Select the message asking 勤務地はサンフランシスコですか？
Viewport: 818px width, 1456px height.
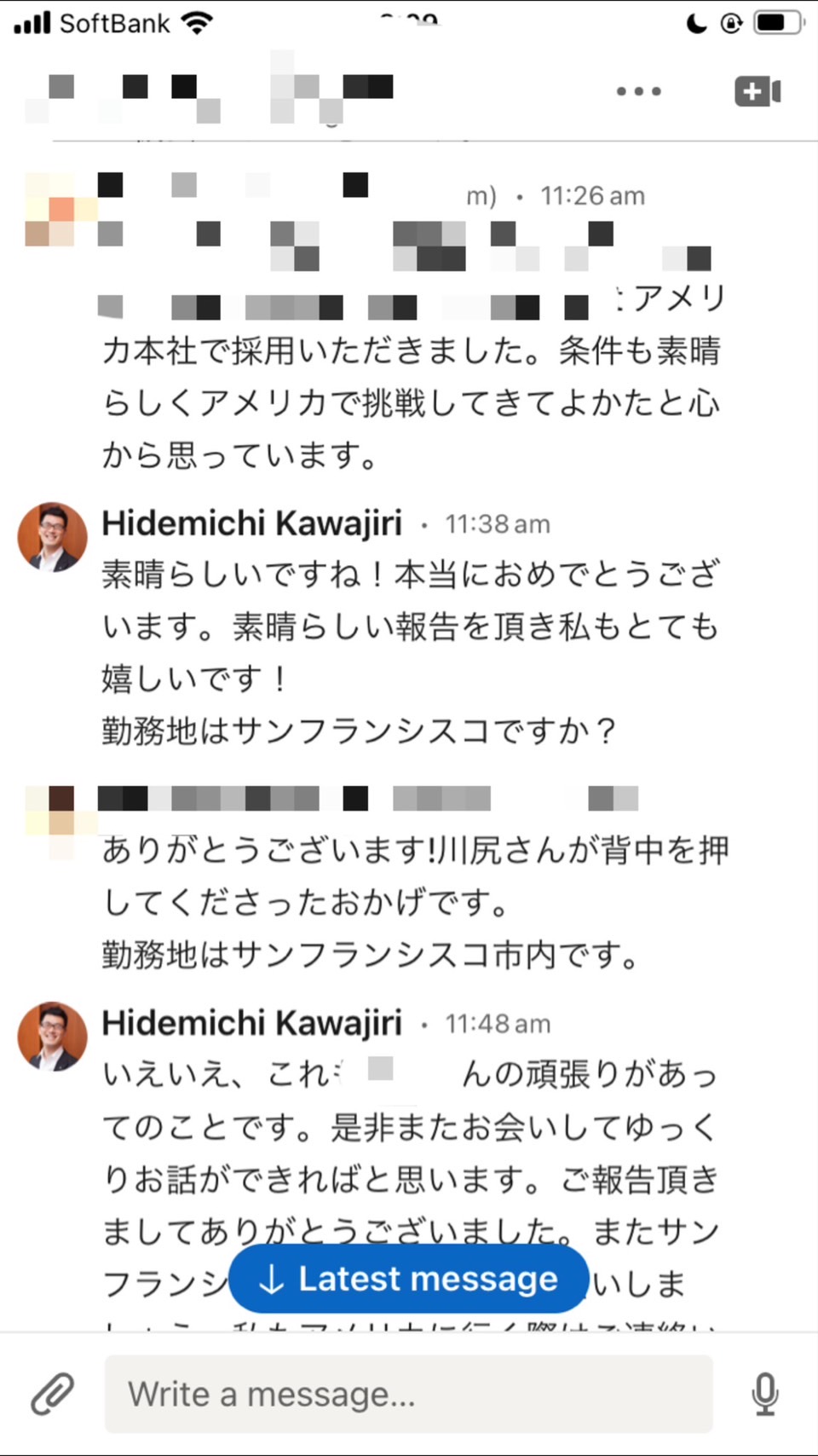tap(358, 731)
